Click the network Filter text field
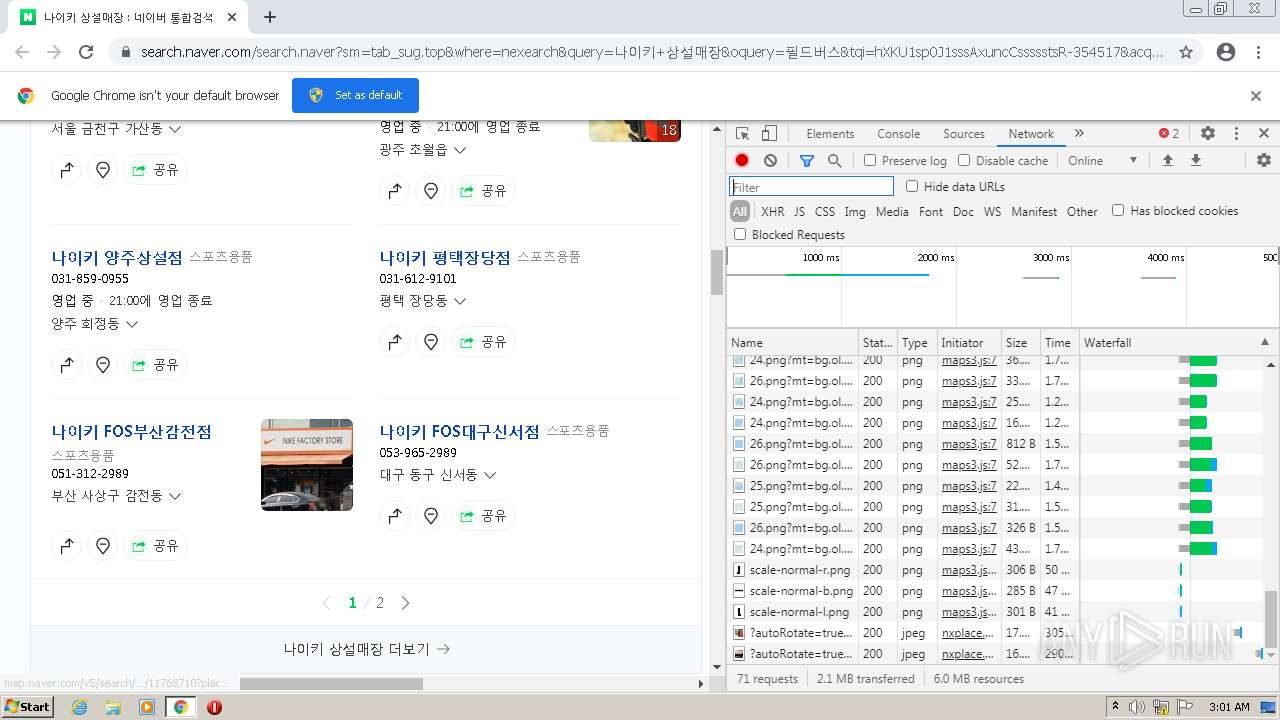The width and height of the screenshot is (1280, 720). 811,187
